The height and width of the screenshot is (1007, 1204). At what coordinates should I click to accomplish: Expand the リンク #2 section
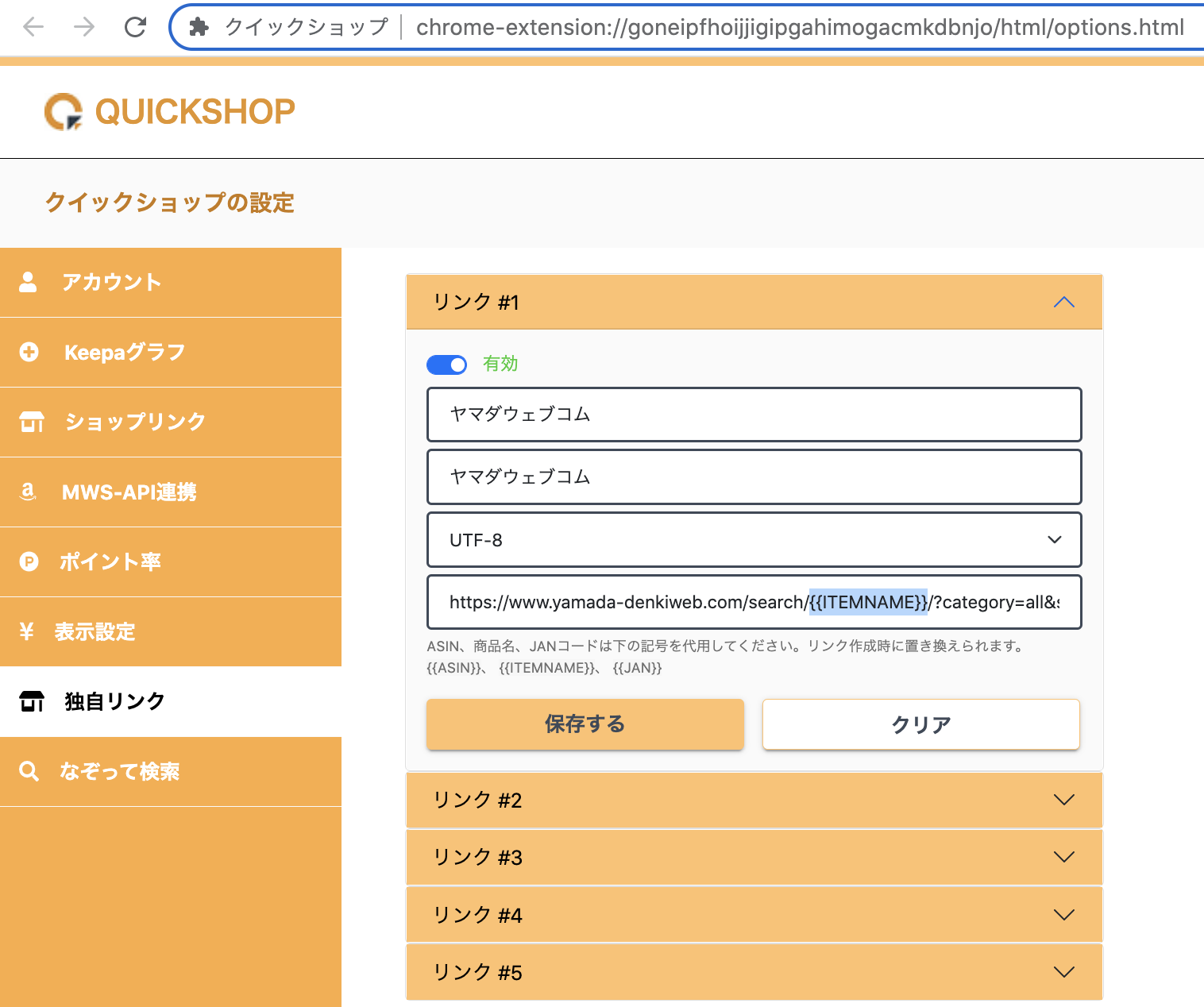[754, 801]
